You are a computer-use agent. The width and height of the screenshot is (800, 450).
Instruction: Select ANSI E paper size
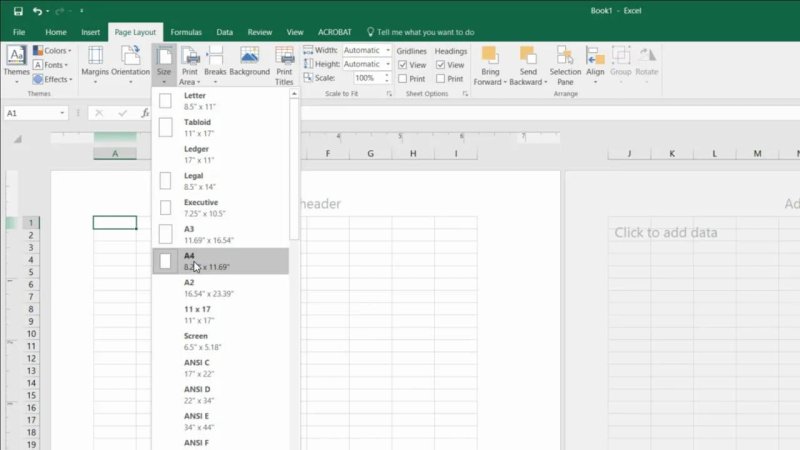coord(221,421)
